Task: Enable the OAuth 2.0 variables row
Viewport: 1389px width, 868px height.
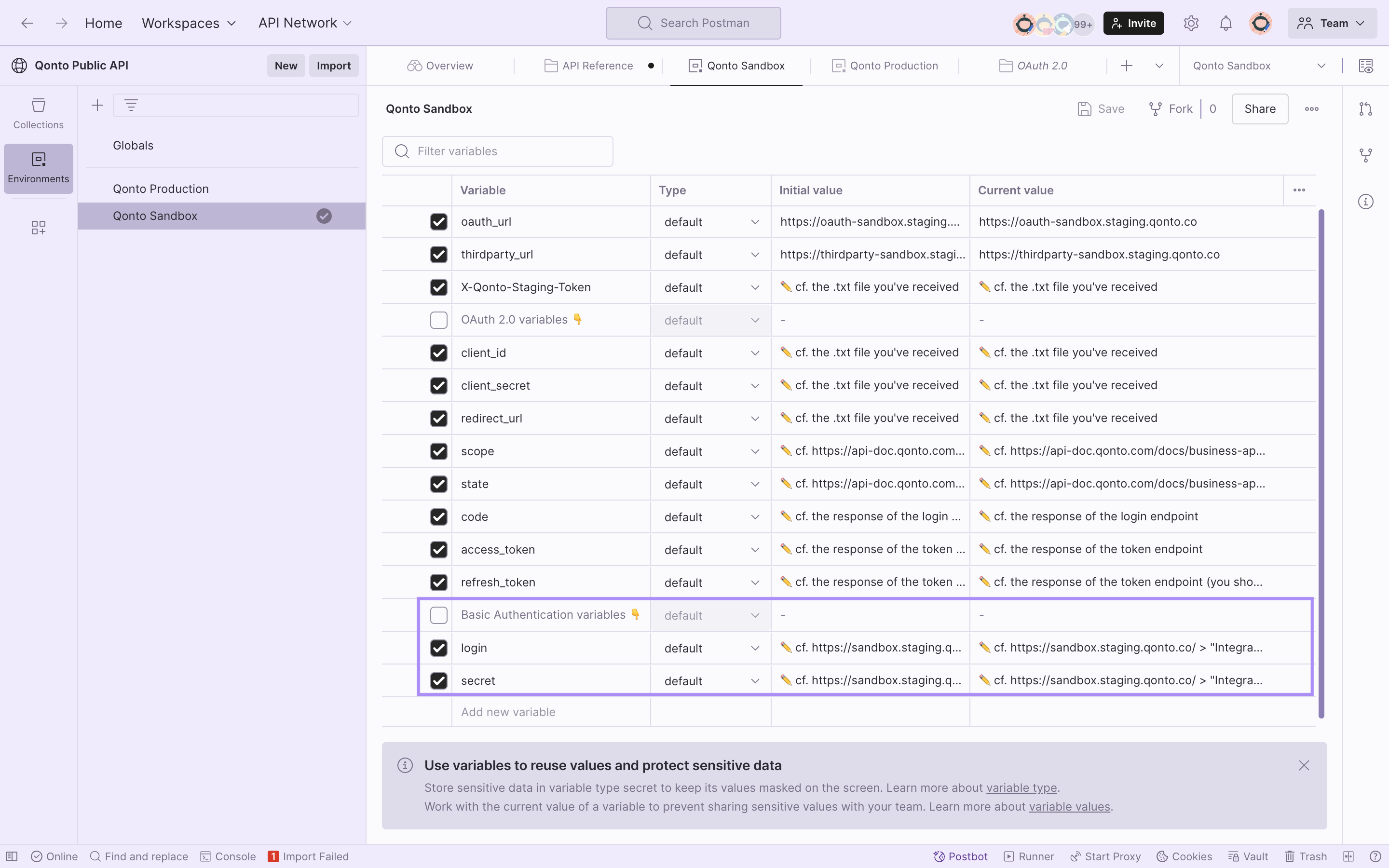Action: 438,320
